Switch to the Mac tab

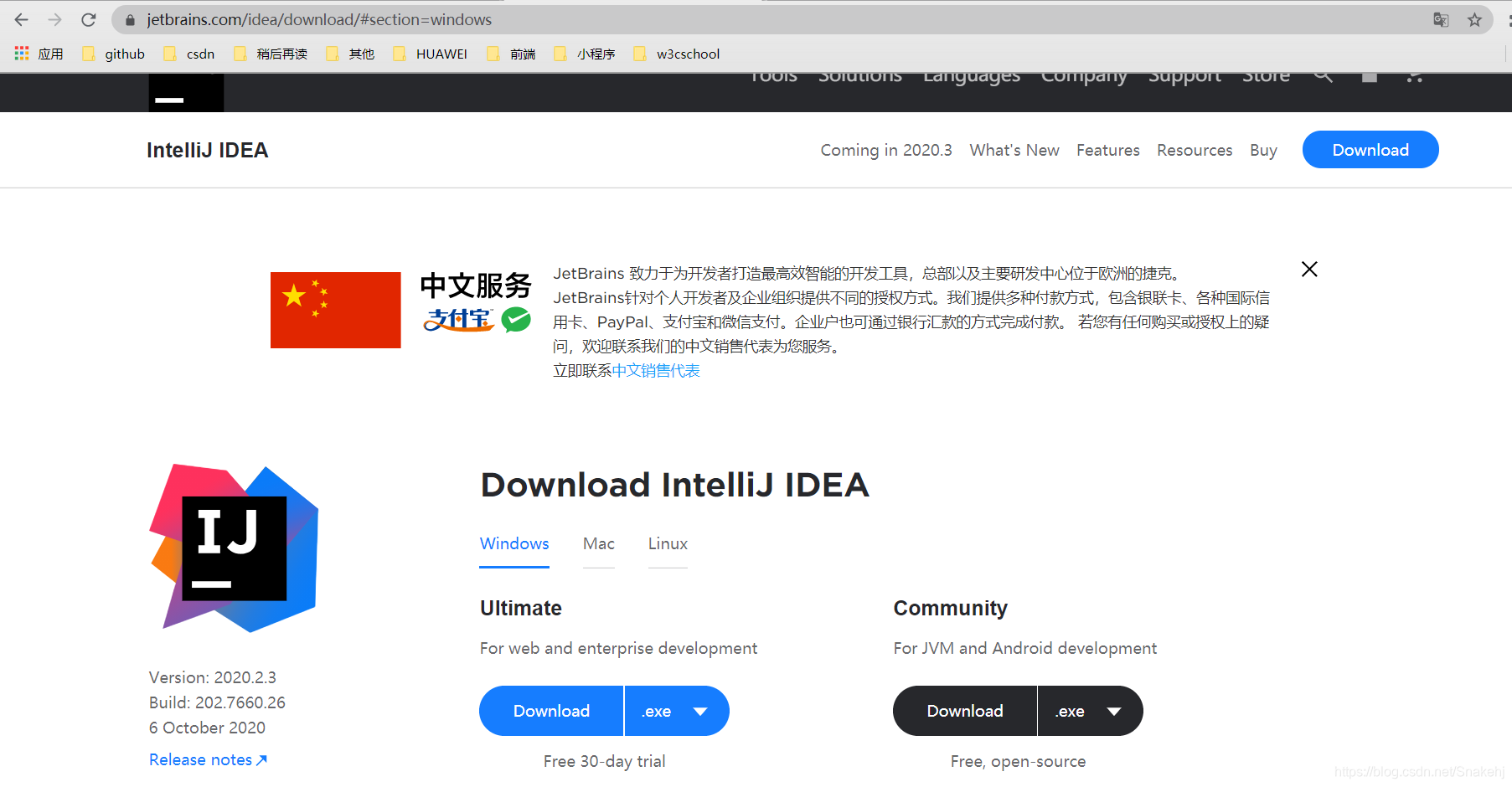(x=599, y=544)
